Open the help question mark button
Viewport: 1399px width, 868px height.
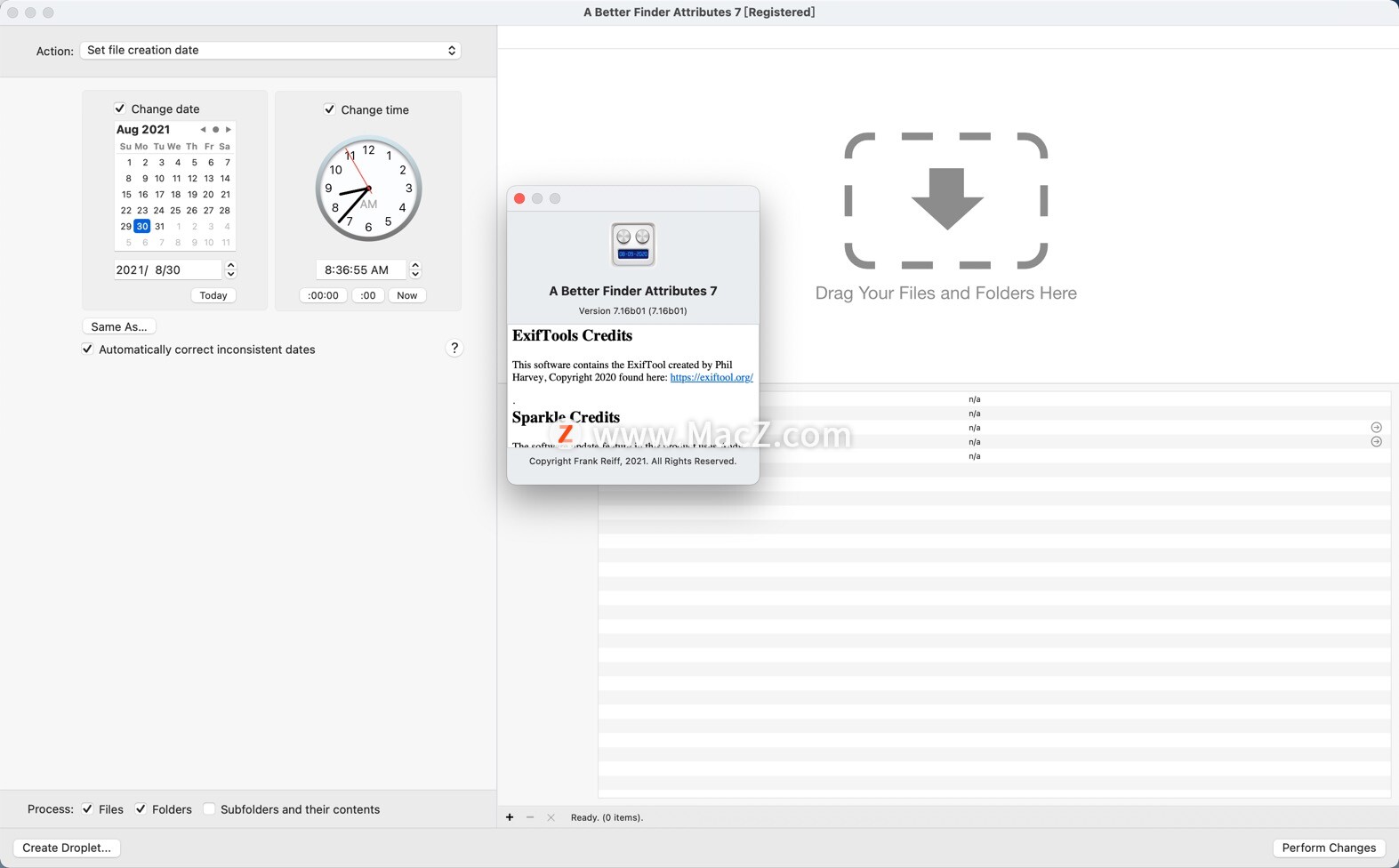(454, 349)
